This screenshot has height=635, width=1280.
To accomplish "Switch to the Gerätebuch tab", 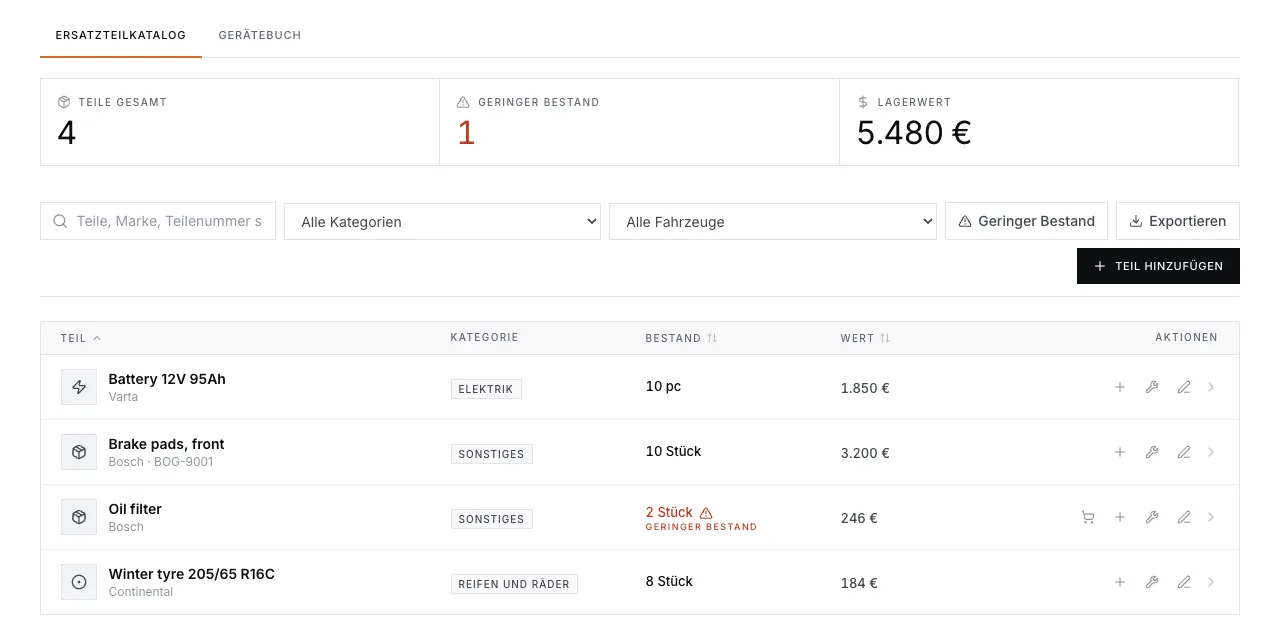I will pos(260,35).
